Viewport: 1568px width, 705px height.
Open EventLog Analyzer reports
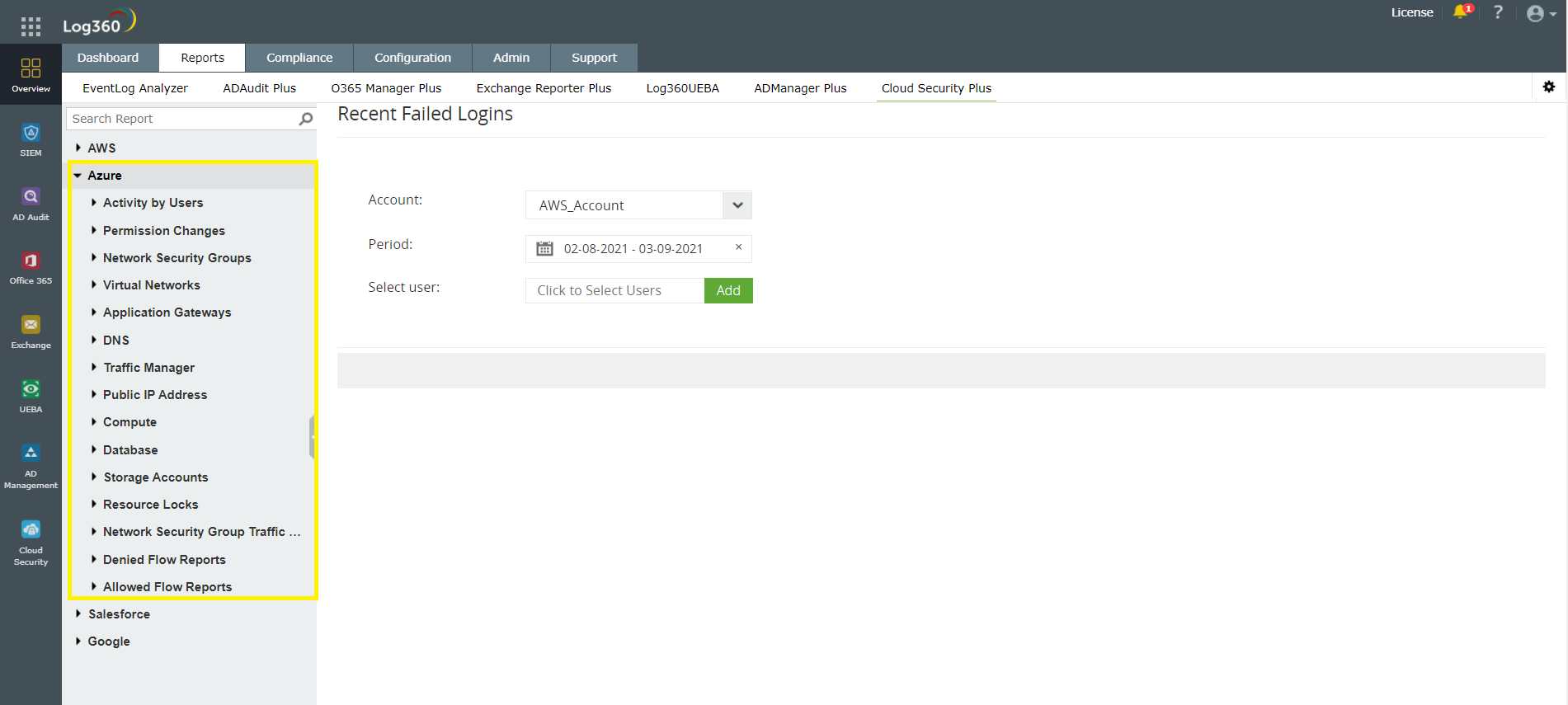click(x=135, y=88)
